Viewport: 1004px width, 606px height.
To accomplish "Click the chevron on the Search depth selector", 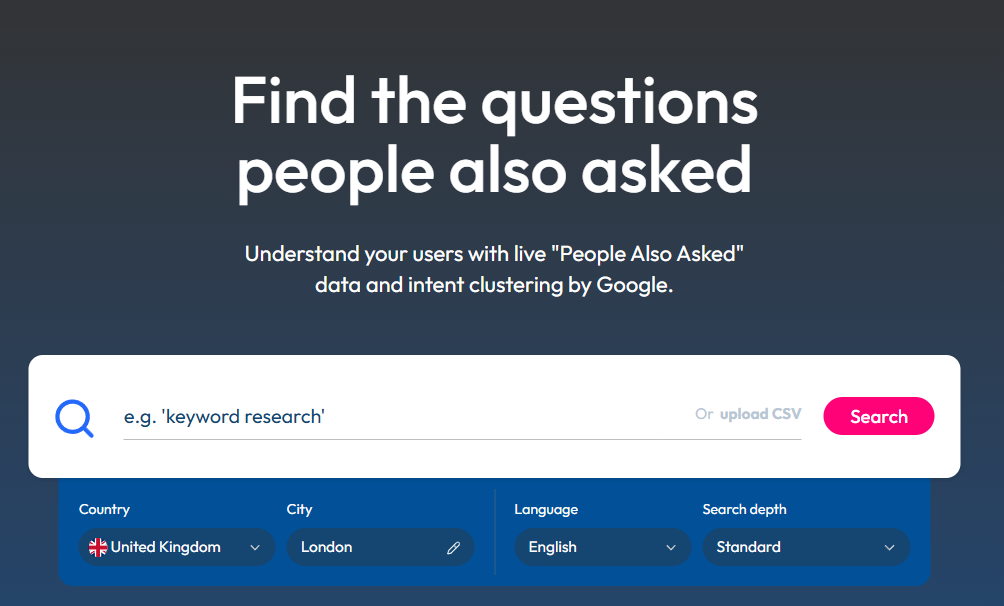I will click(888, 547).
